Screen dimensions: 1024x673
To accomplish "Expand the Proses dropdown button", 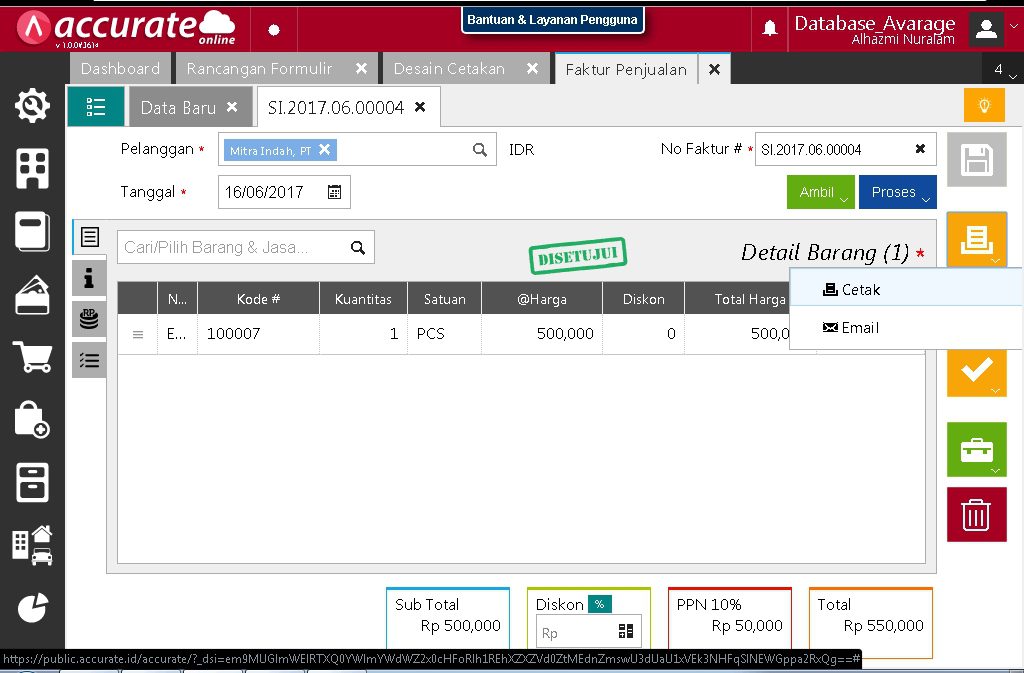I will click(x=897, y=192).
